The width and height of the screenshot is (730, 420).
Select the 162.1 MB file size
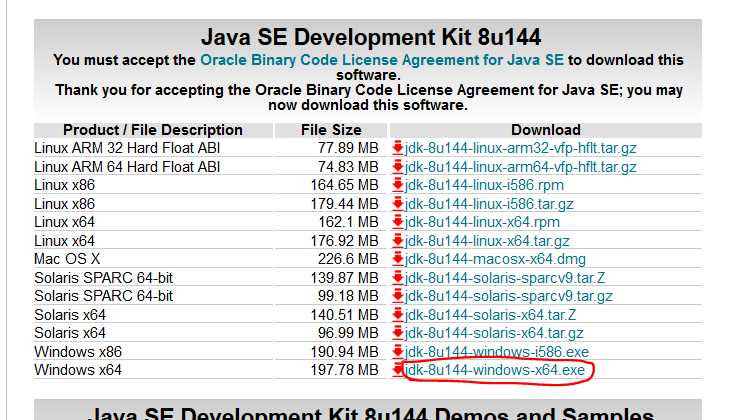pos(348,222)
